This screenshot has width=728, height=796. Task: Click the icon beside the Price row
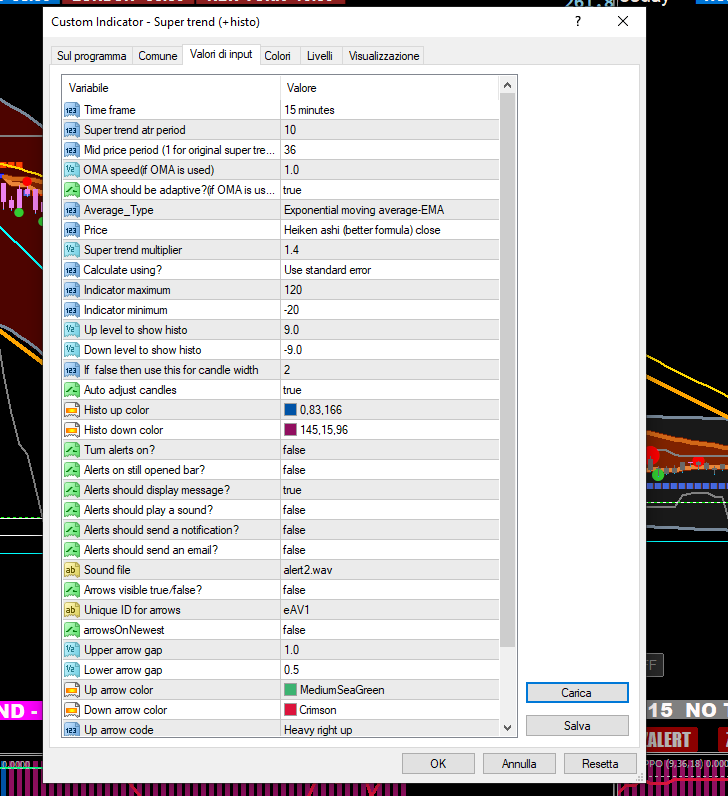(72, 230)
